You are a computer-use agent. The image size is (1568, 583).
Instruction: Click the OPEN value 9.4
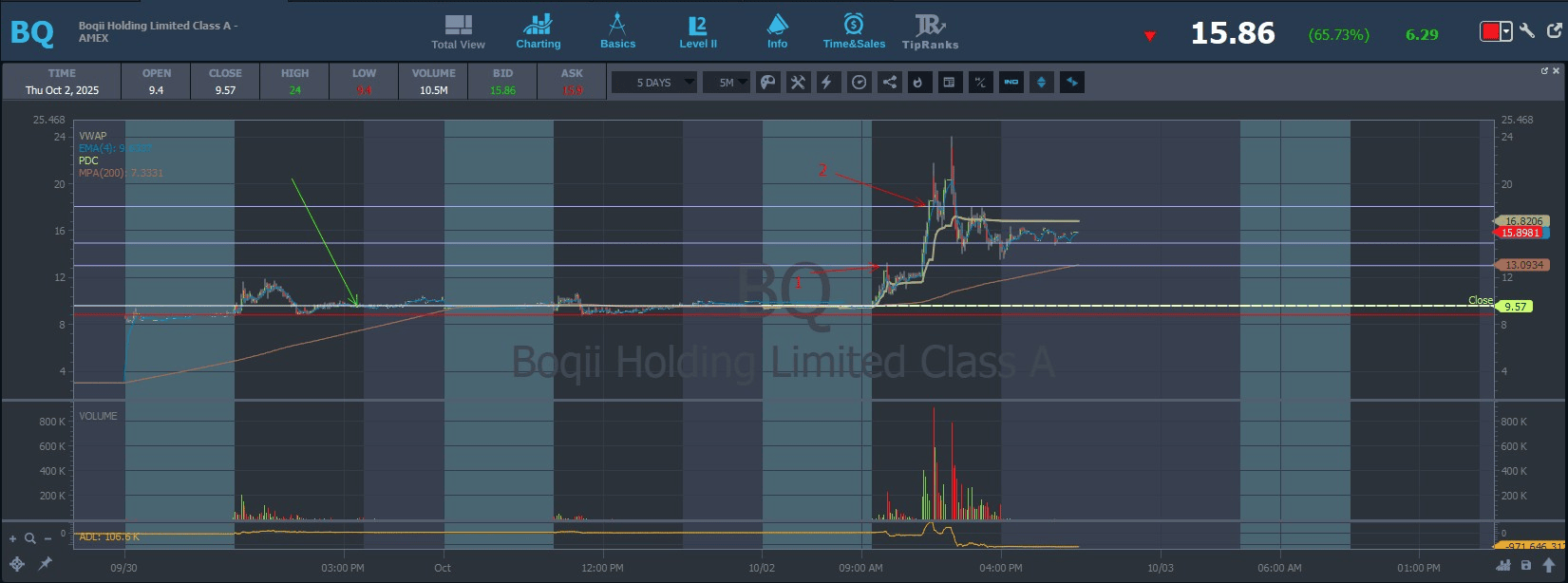pyautogui.click(x=156, y=90)
